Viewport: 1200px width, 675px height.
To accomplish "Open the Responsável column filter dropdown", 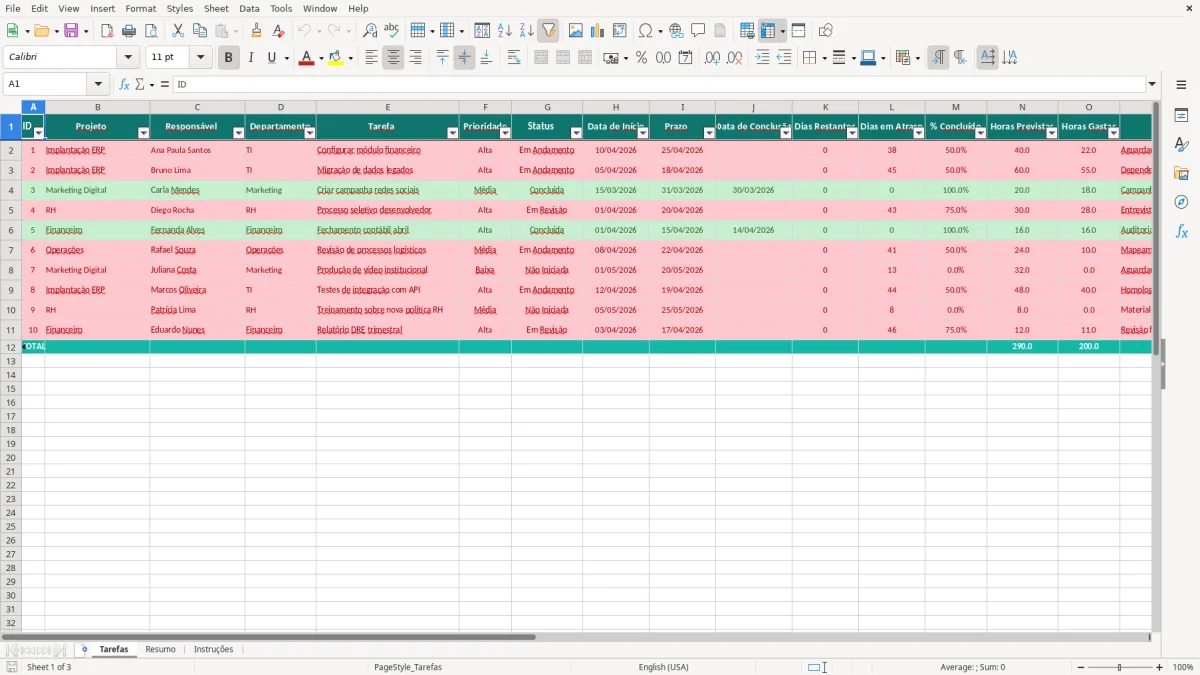I will pyautogui.click(x=238, y=133).
